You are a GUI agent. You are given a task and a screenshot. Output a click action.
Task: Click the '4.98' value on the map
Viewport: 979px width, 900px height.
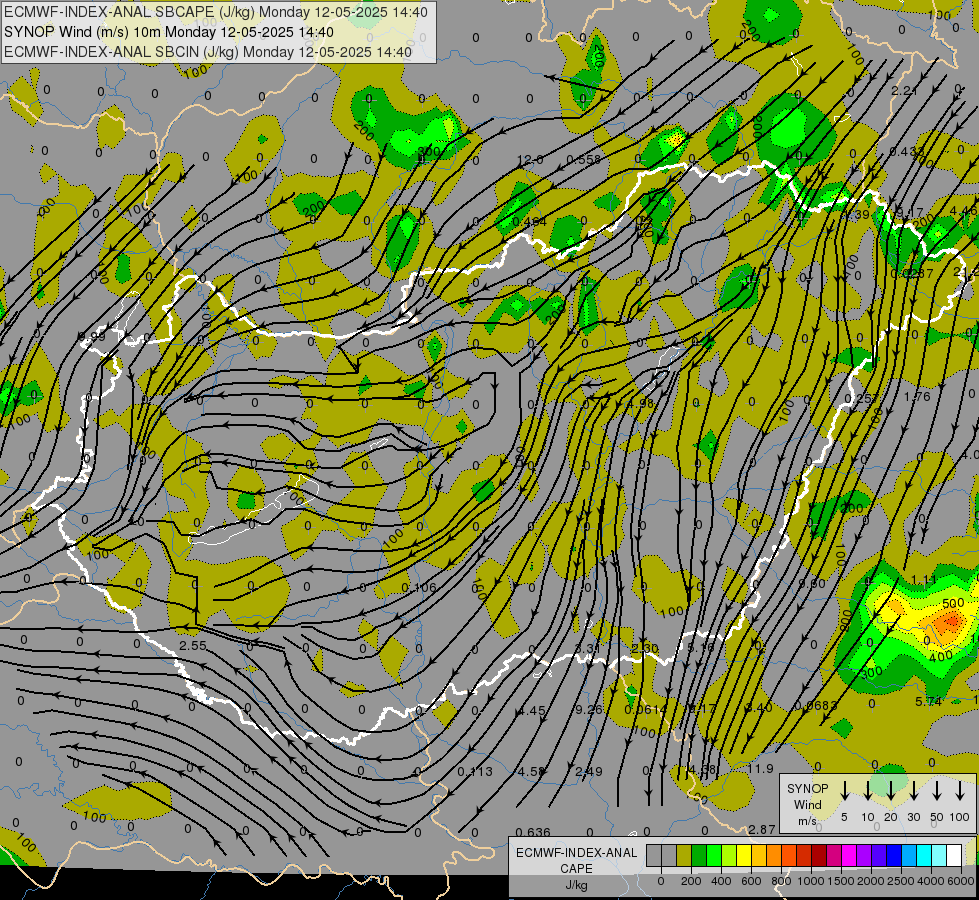tap(641, 404)
